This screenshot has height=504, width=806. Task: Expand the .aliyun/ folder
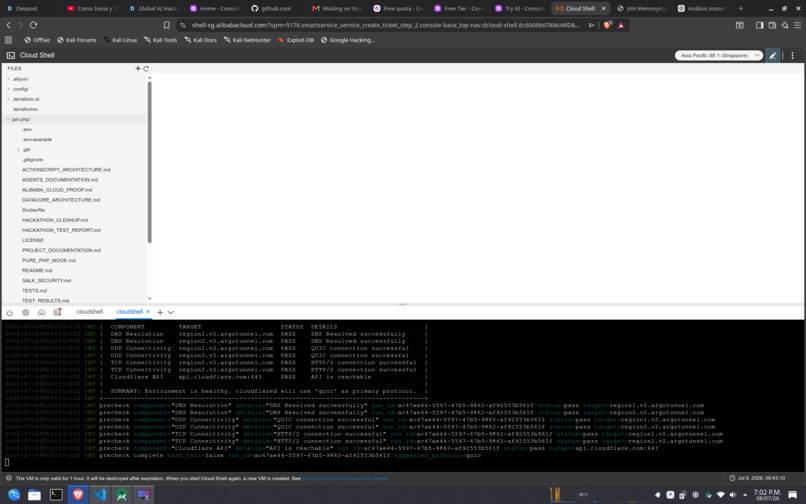(x=8, y=79)
